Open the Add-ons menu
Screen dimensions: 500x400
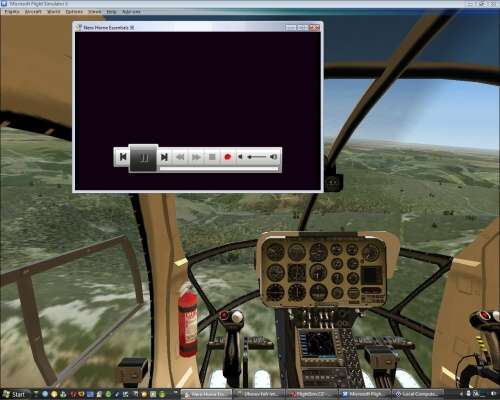(131, 12)
